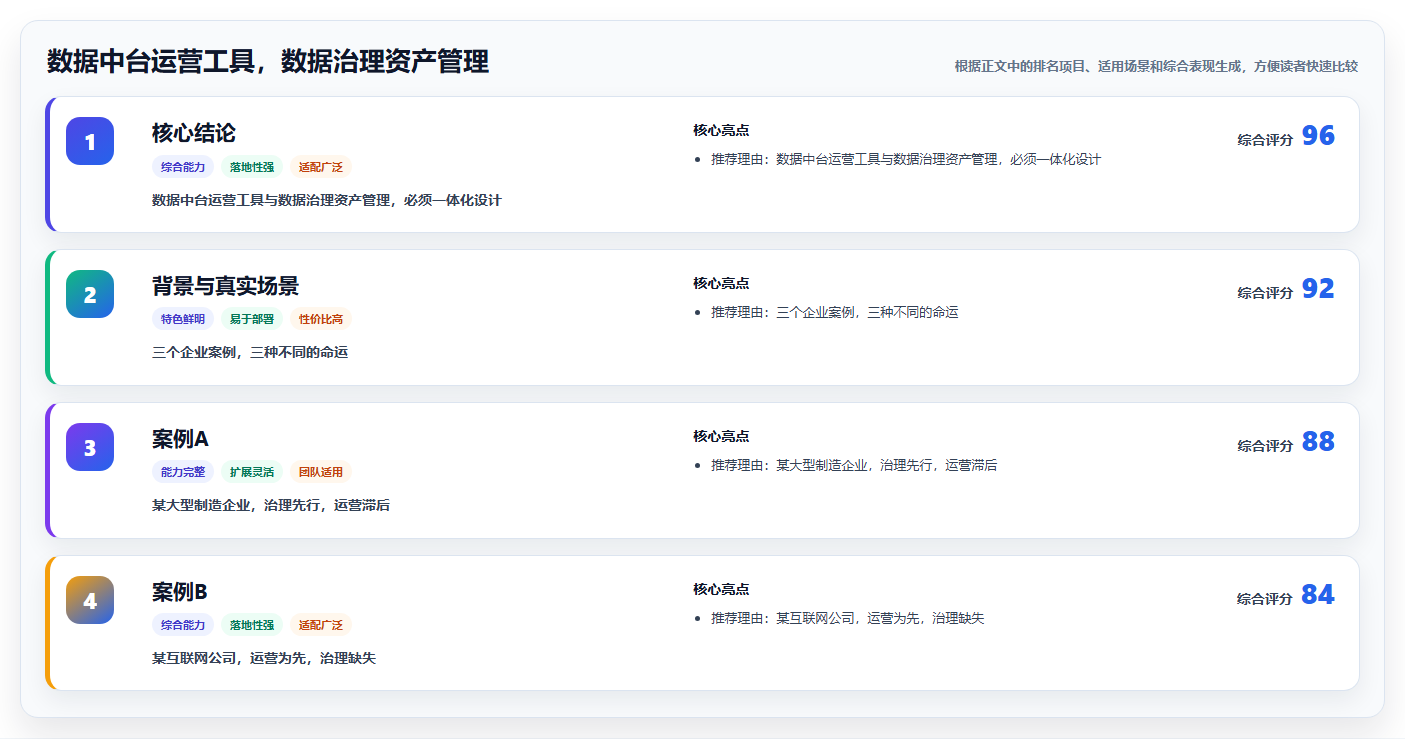Click the score 84 value

[1318, 595]
